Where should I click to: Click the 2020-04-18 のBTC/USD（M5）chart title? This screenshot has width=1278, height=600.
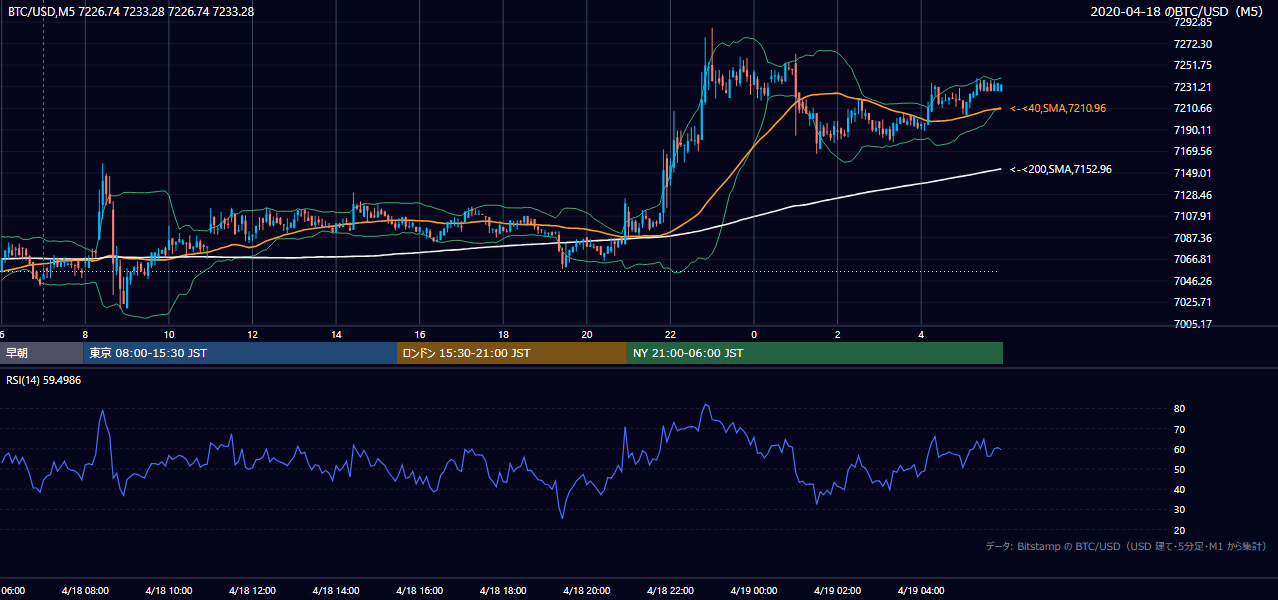pyautogui.click(x=1179, y=11)
